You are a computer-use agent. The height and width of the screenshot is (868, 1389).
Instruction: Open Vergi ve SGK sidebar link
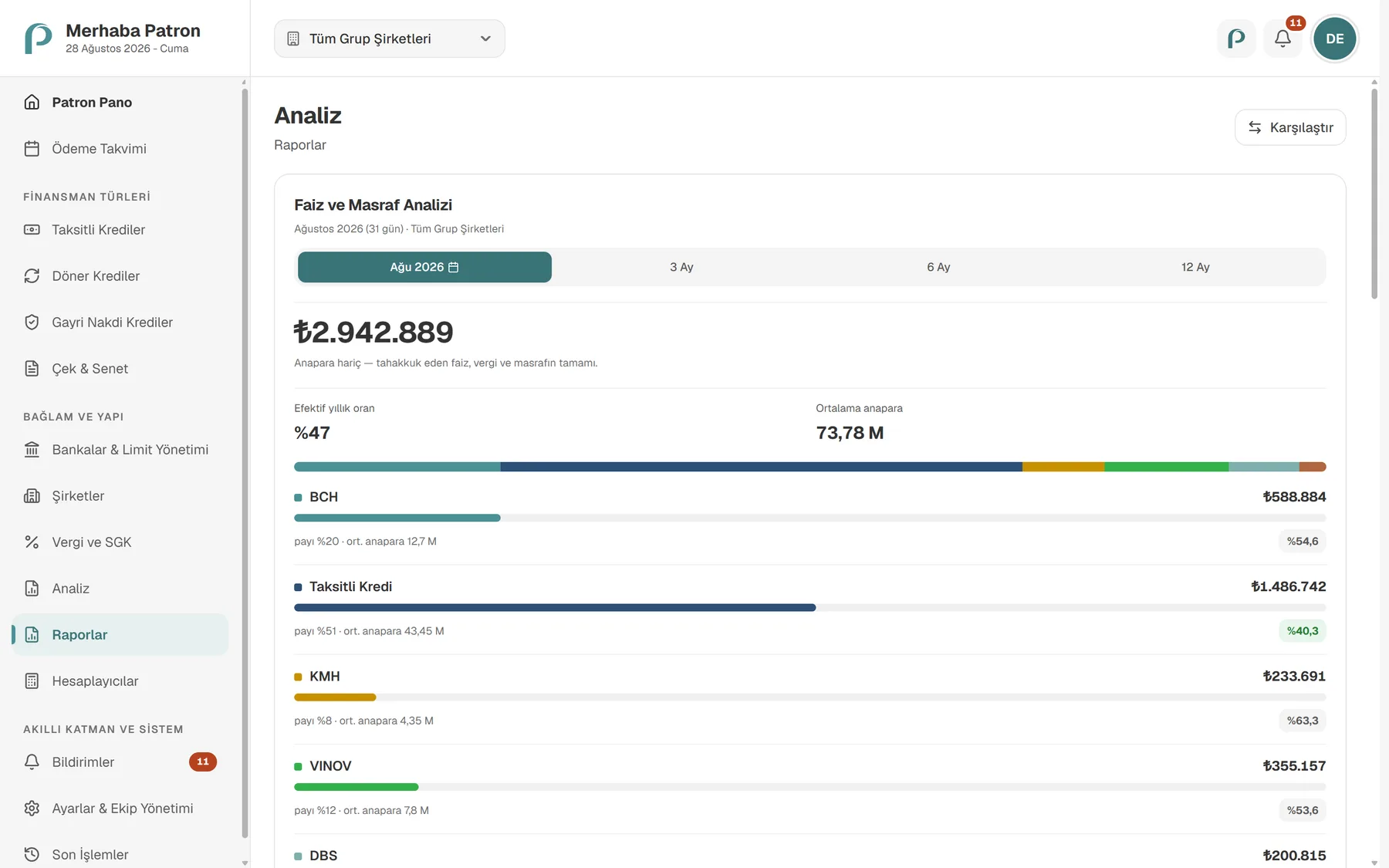120,542
